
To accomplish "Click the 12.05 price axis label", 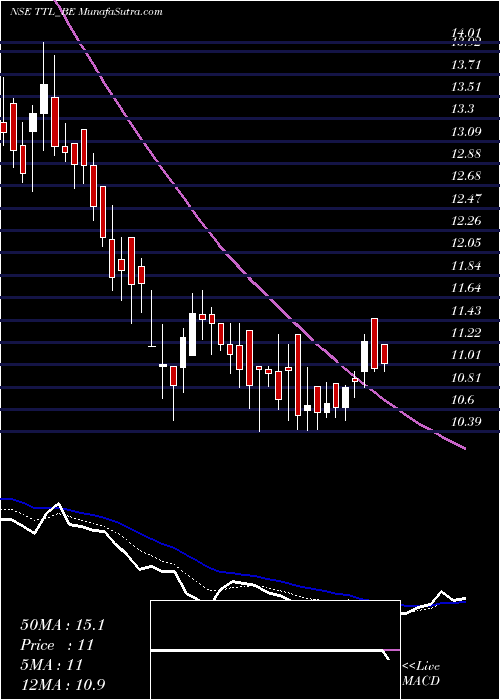I will (467, 243).
